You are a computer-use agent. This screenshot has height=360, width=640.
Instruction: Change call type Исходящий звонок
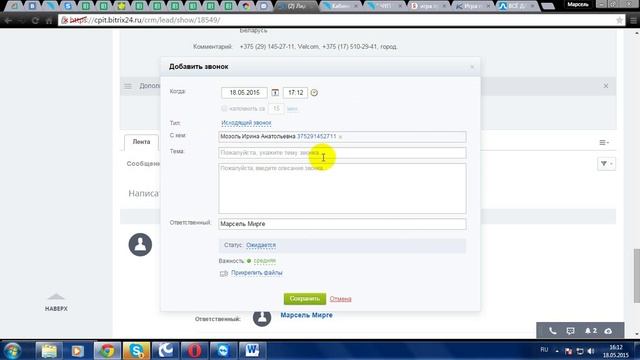(246, 122)
